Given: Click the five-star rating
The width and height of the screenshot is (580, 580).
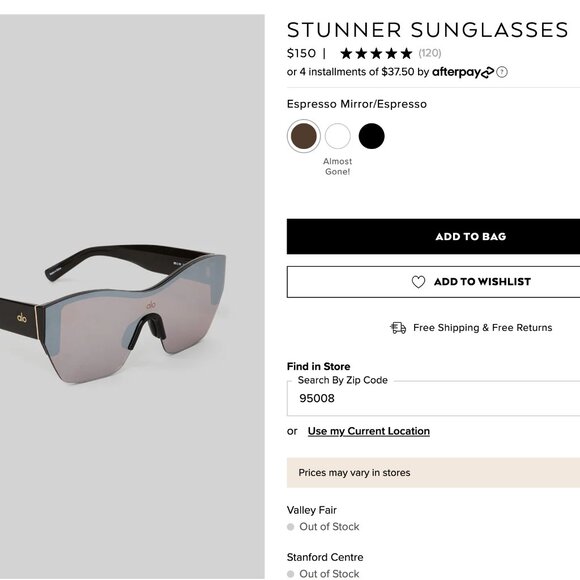Looking at the screenshot, I should point(376,54).
